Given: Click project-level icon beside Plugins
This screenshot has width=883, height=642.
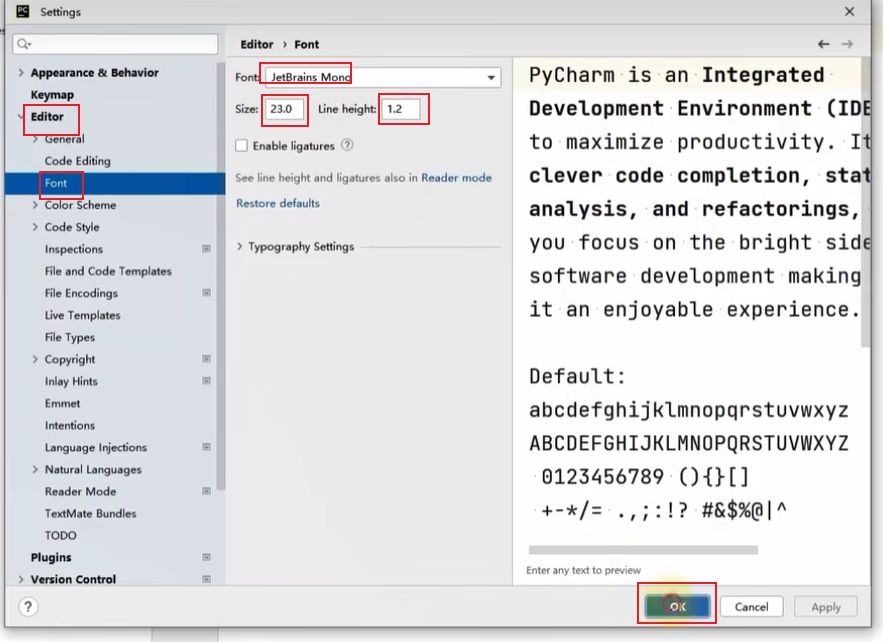Looking at the screenshot, I should click(206, 557).
